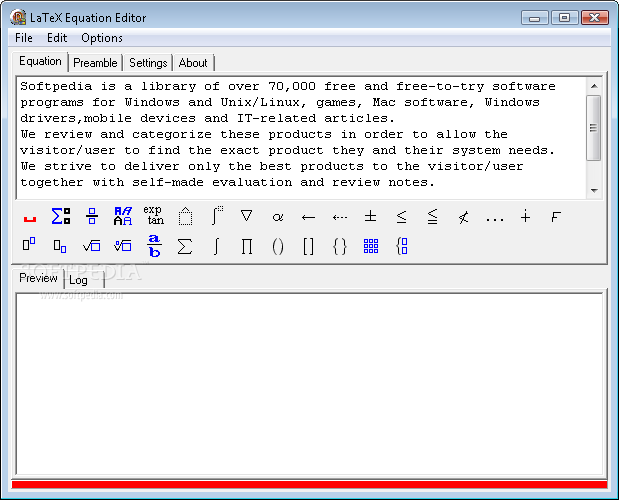Screen dimensions: 619x500
Task: Open the digamma F symbol palette
Action: [556, 217]
